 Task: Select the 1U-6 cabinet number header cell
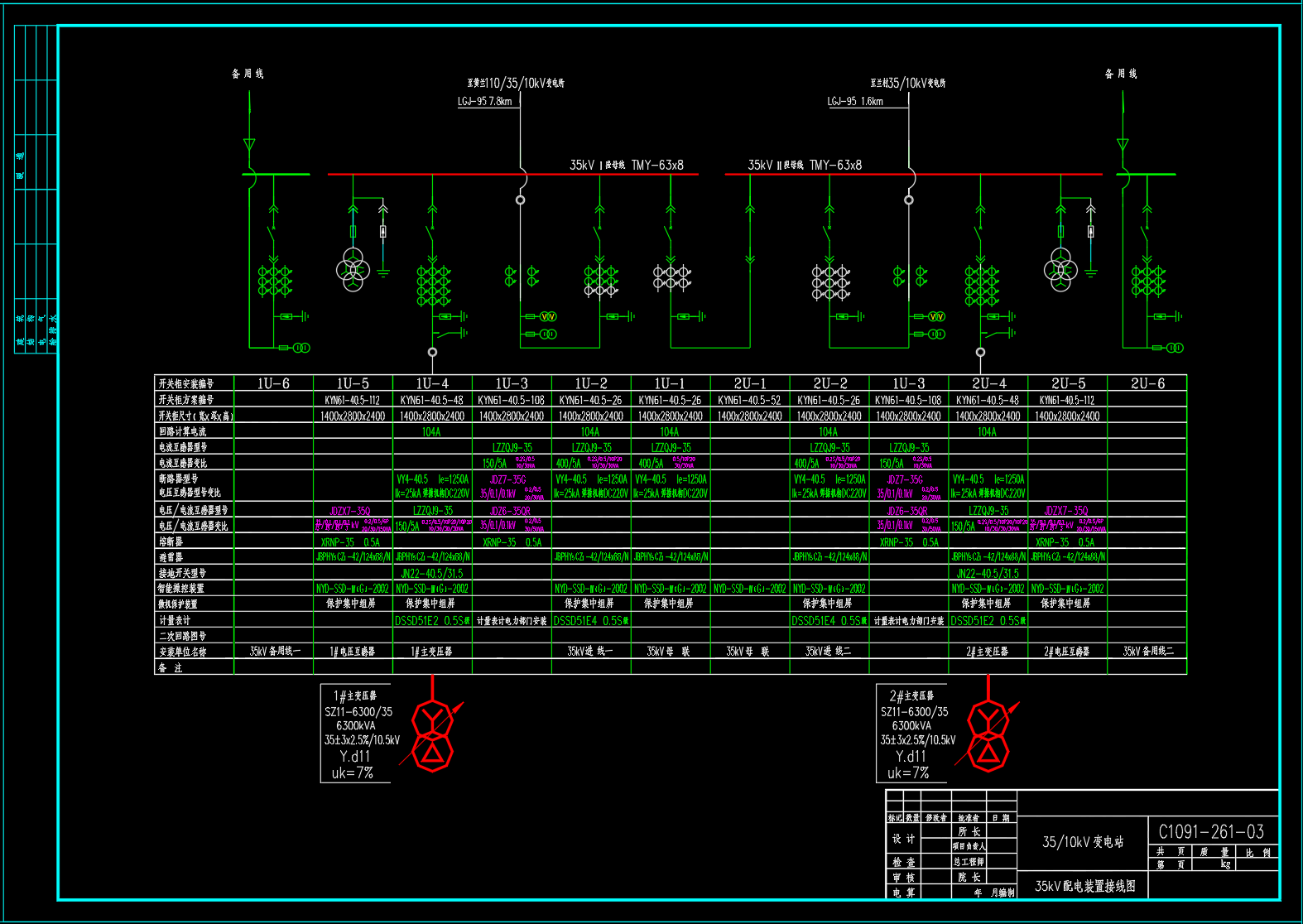click(x=273, y=383)
